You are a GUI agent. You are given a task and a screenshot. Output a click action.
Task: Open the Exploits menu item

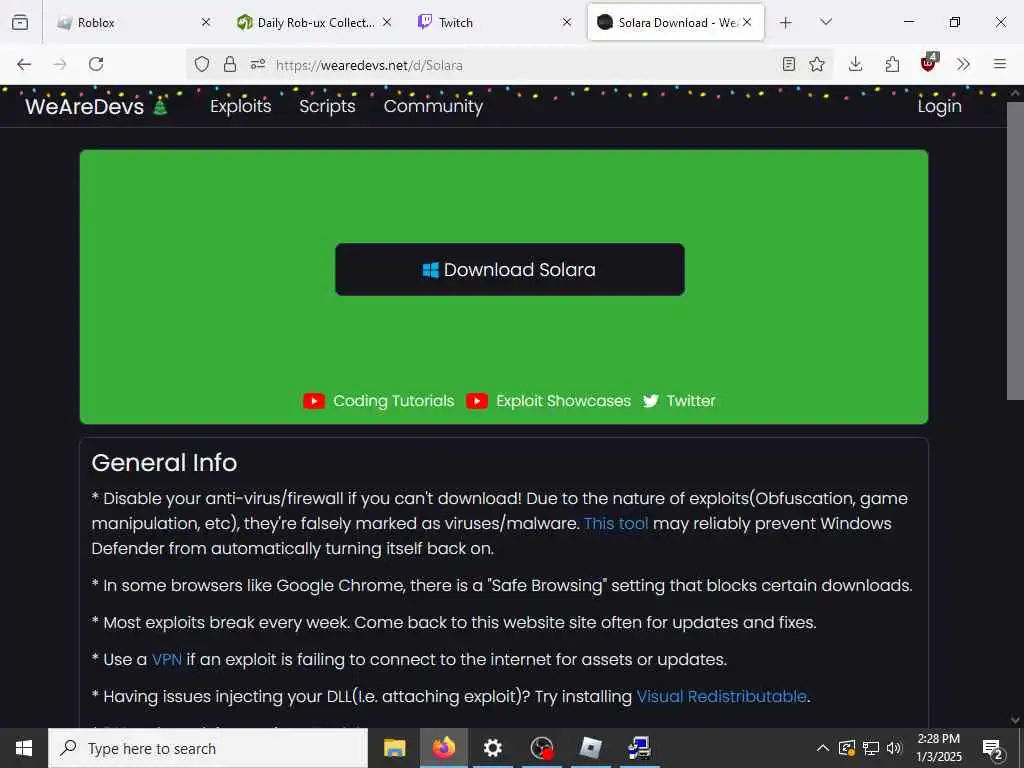tap(240, 106)
